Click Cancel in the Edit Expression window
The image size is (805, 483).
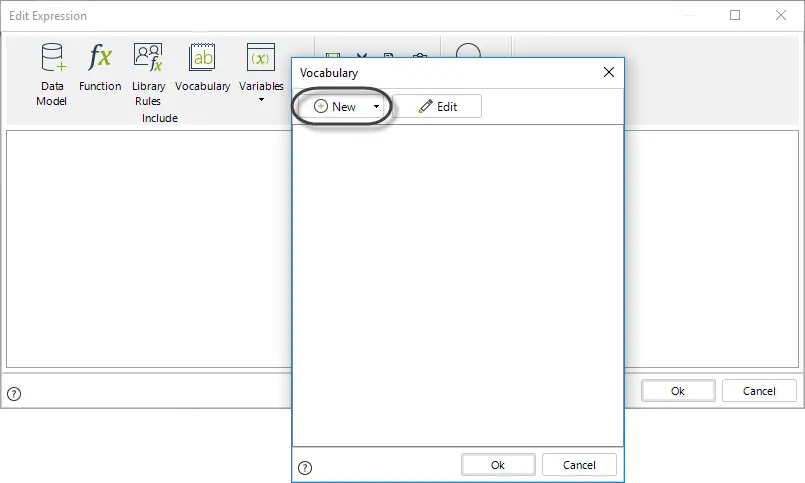759,391
